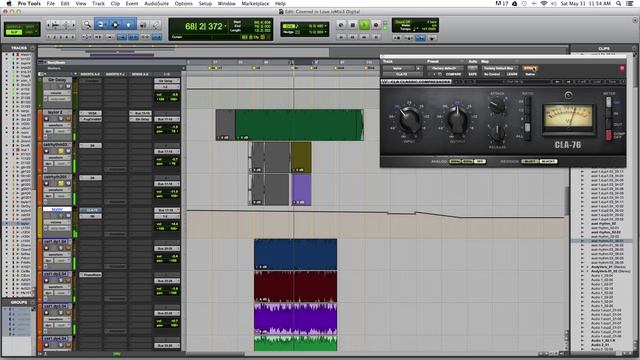Open the Setup menu
The width and height of the screenshot is (640, 360).
point(205,3)
